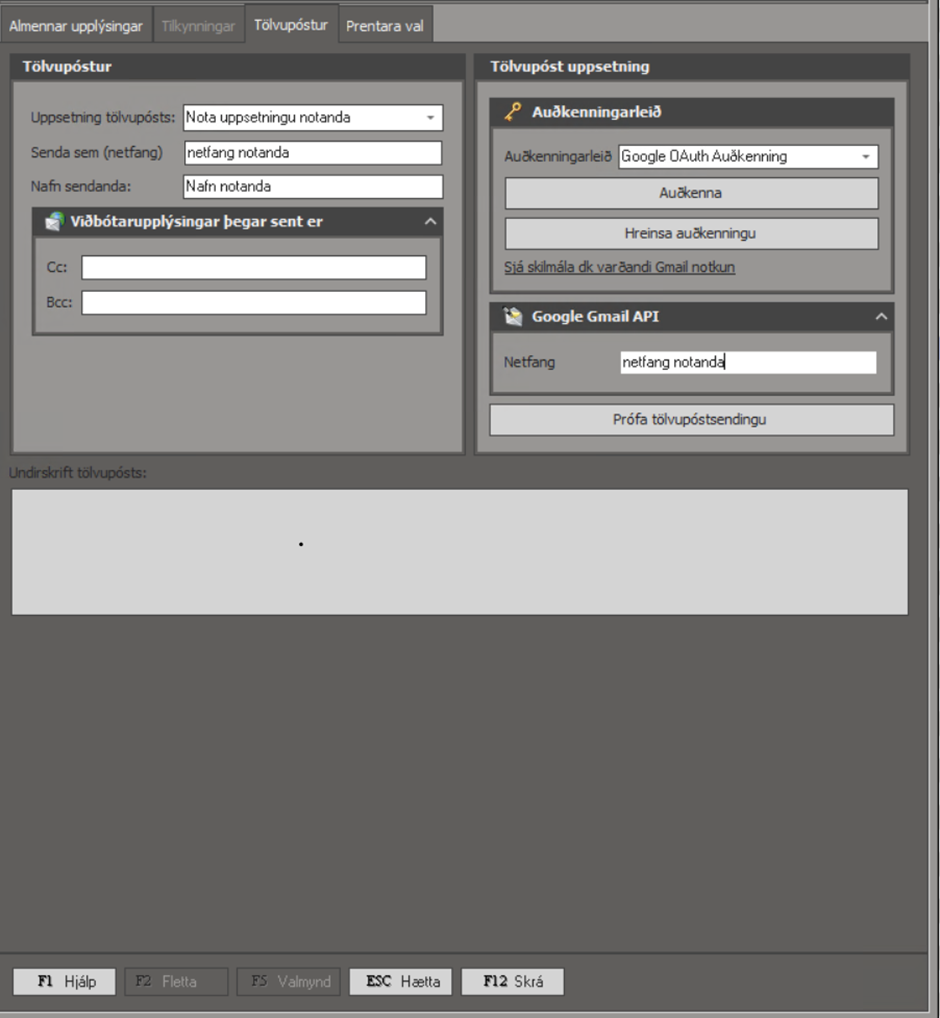Focus the Nafn sendanda text field
Viewport: 940px width, 1018px height.
coord(313,187)
